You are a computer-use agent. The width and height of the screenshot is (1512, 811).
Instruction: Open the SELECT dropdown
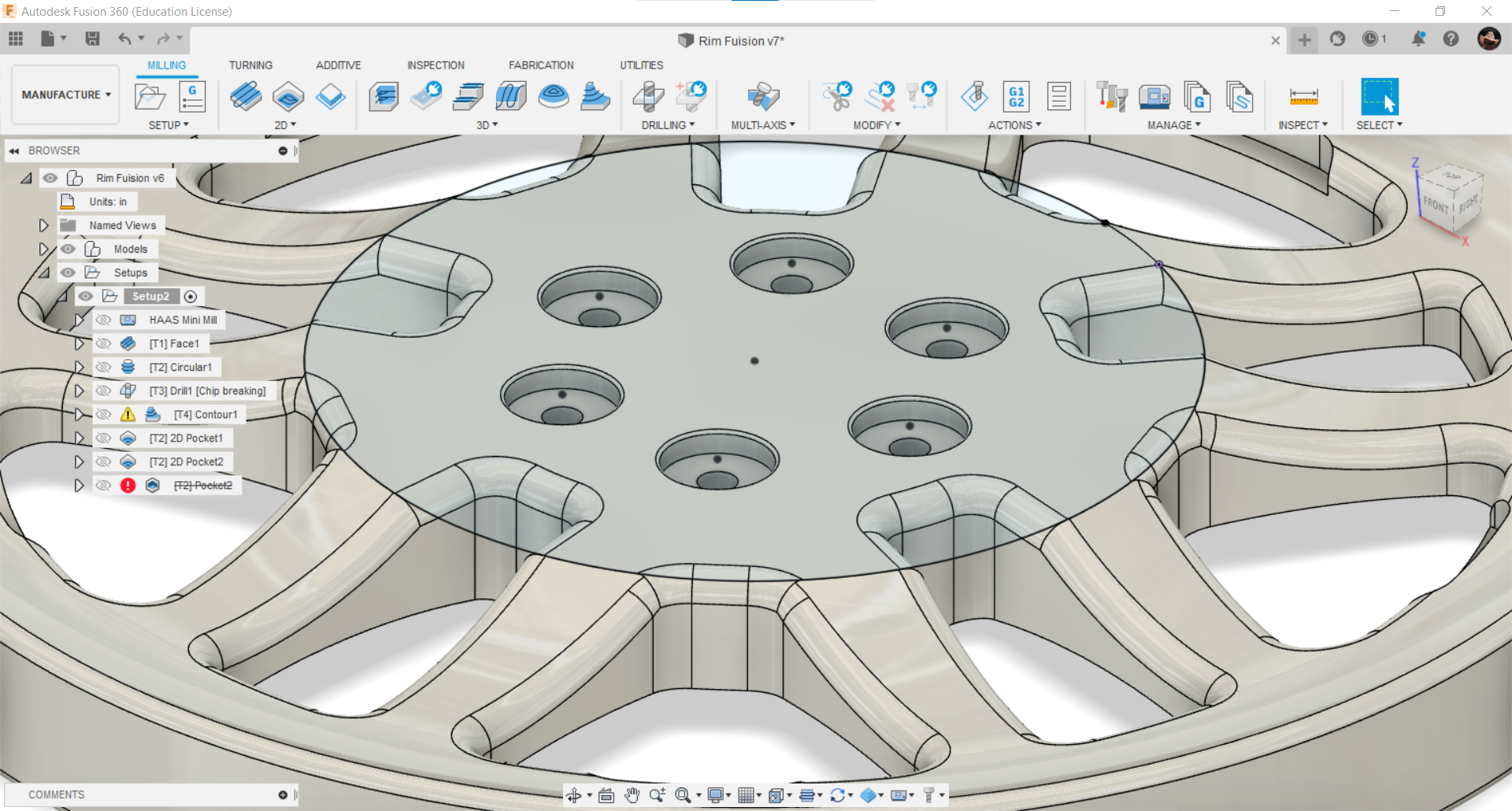[1379, 124]
